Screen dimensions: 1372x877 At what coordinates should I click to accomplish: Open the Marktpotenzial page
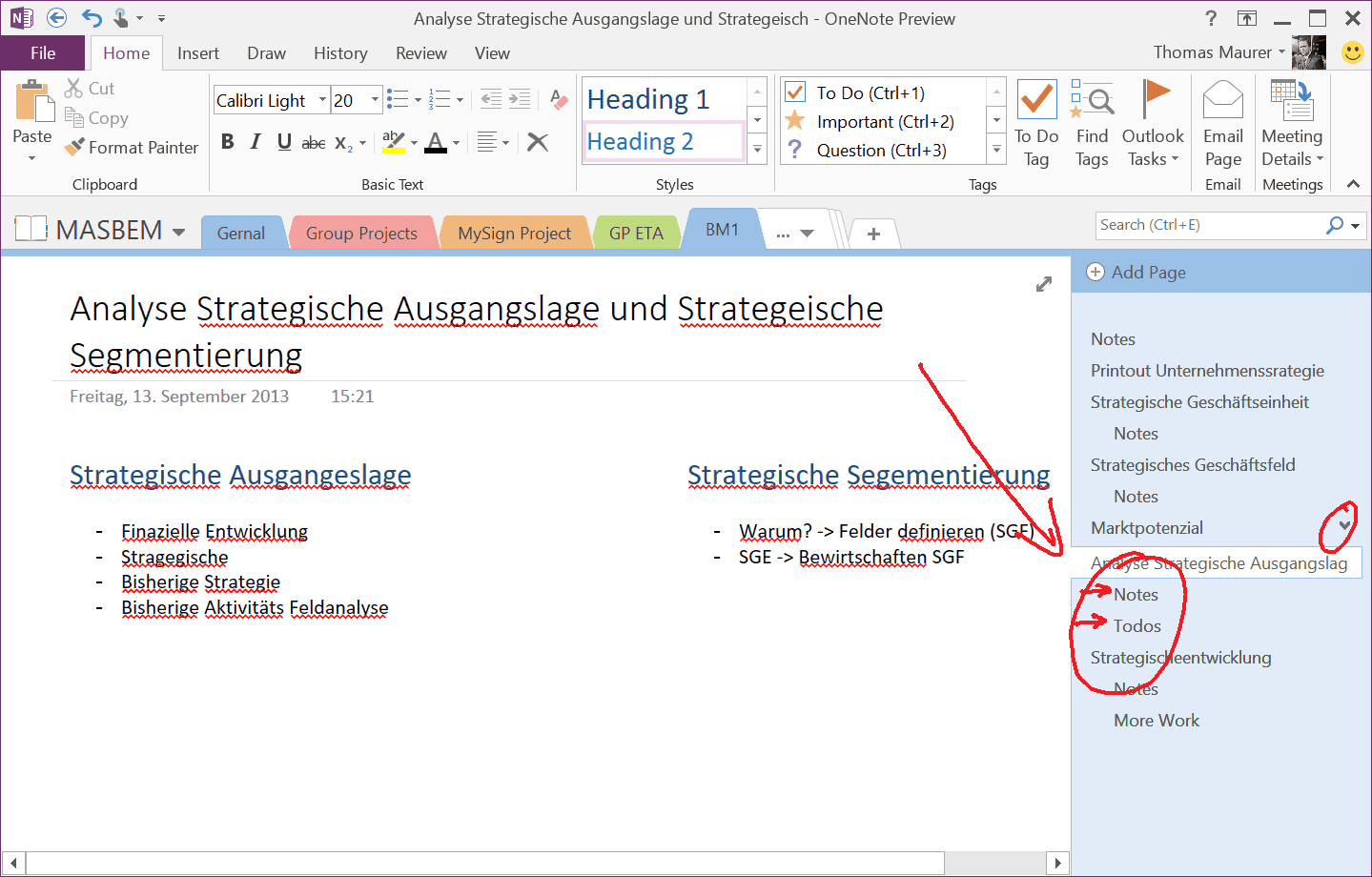pos(1147,528)
